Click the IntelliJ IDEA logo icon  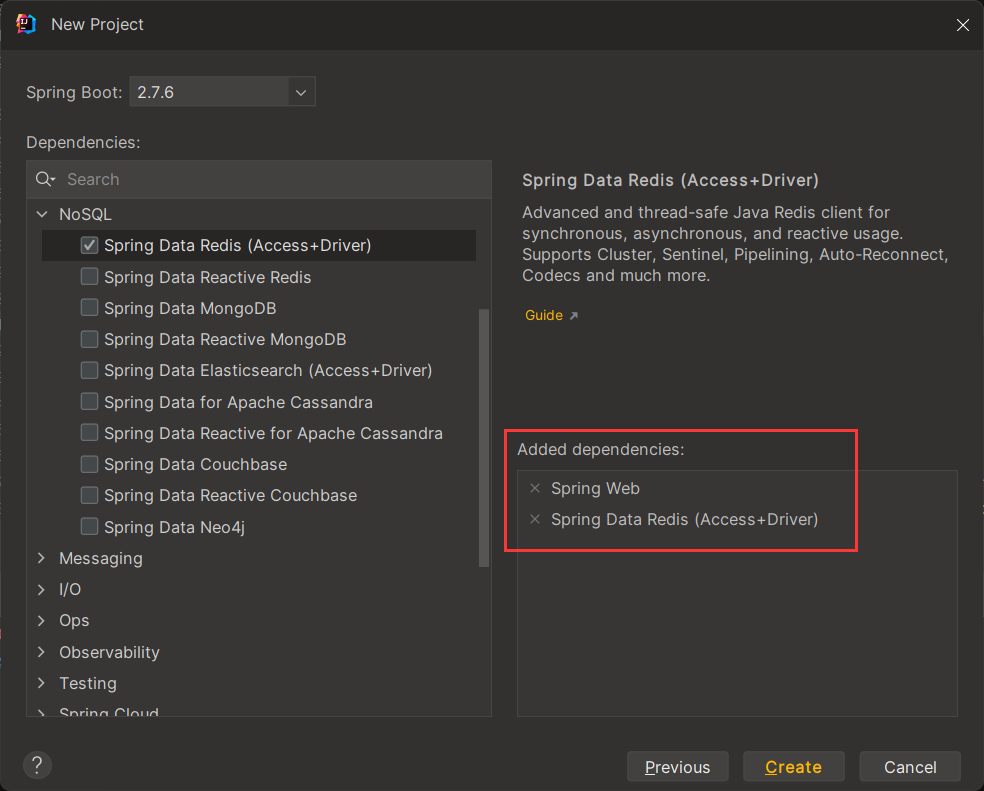[26, 24]
